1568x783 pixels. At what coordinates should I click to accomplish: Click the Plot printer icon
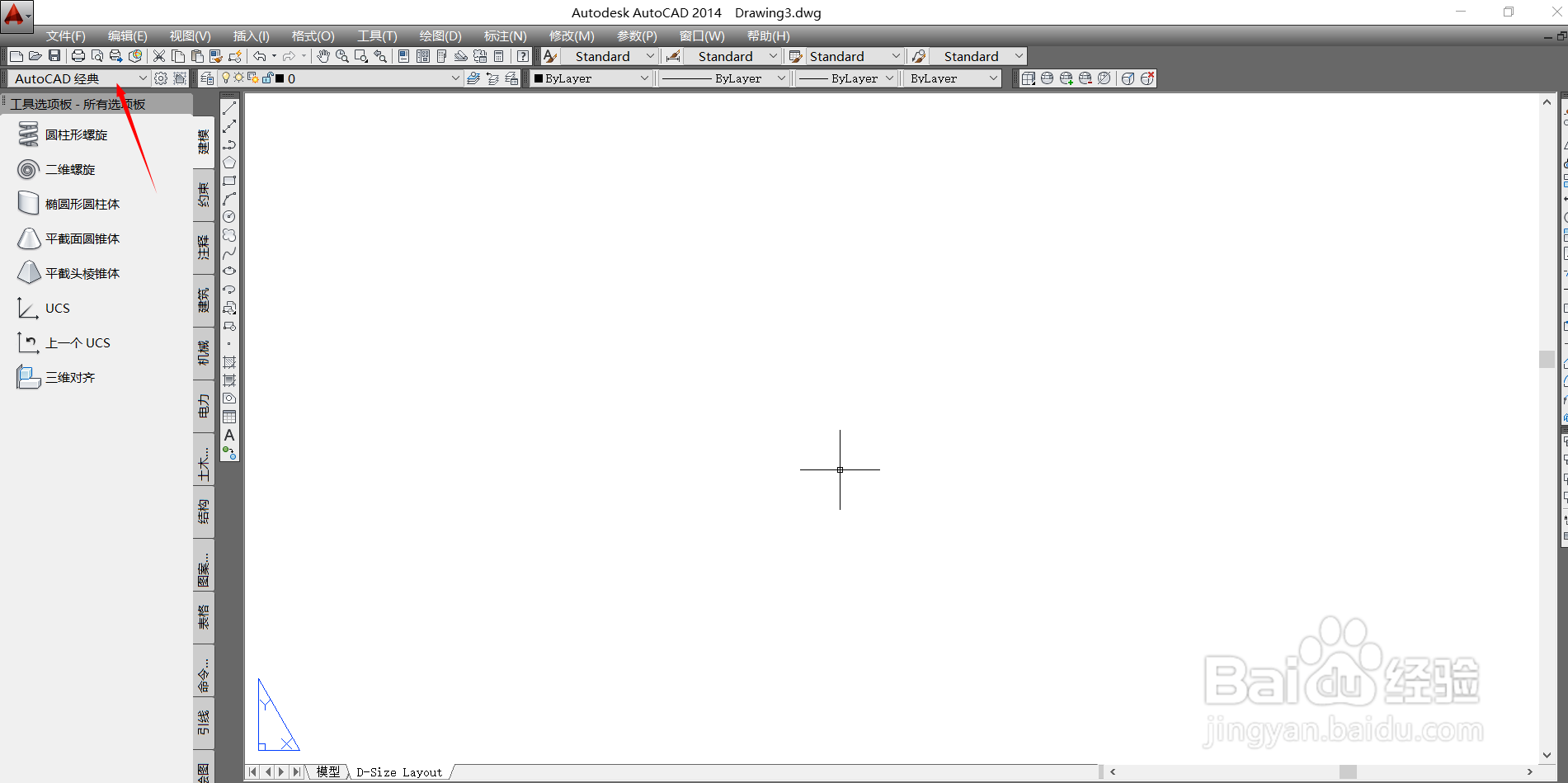(x=78, y=56)
